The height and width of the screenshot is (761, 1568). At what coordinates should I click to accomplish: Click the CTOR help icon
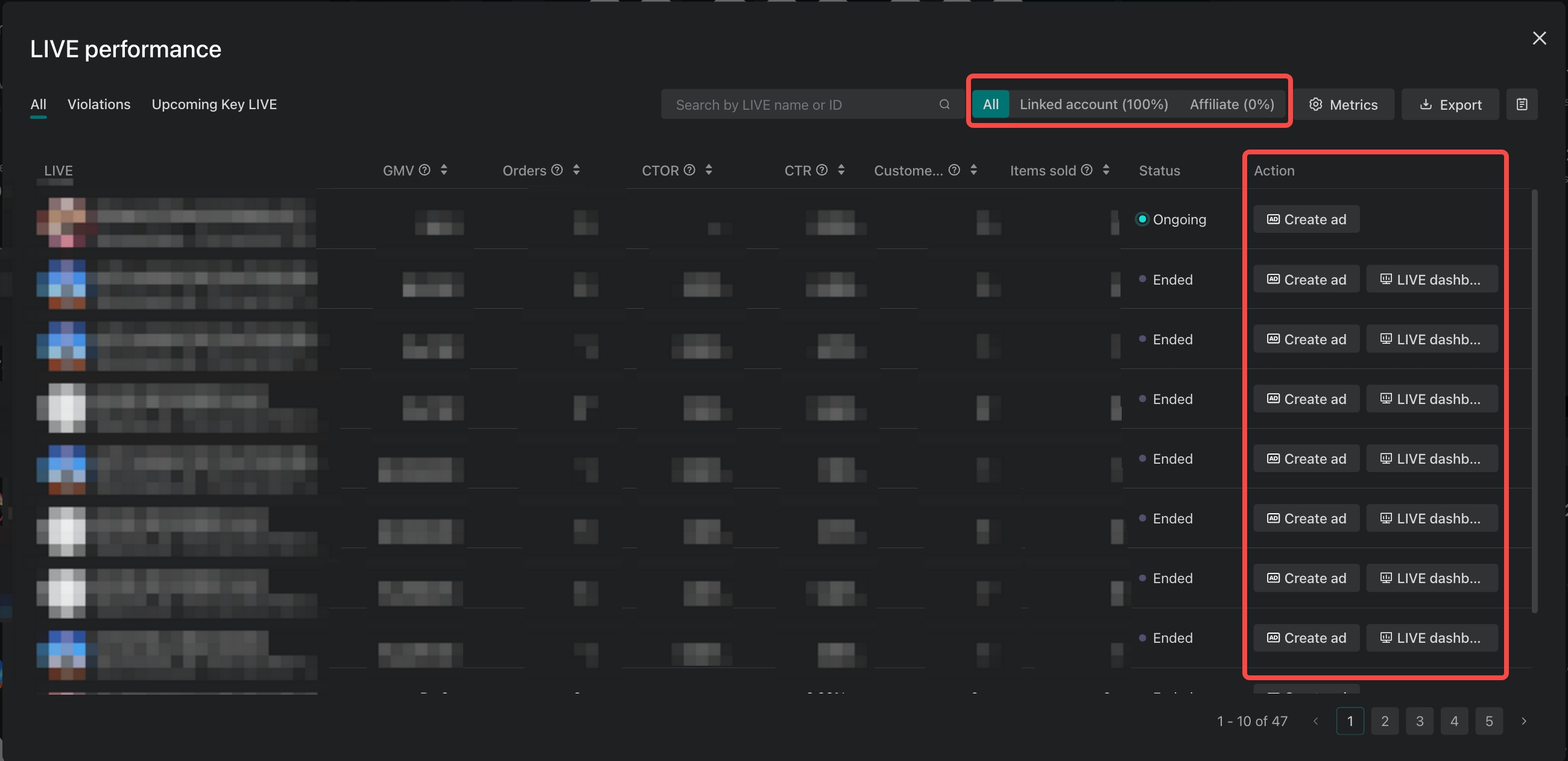pos(689,170)
